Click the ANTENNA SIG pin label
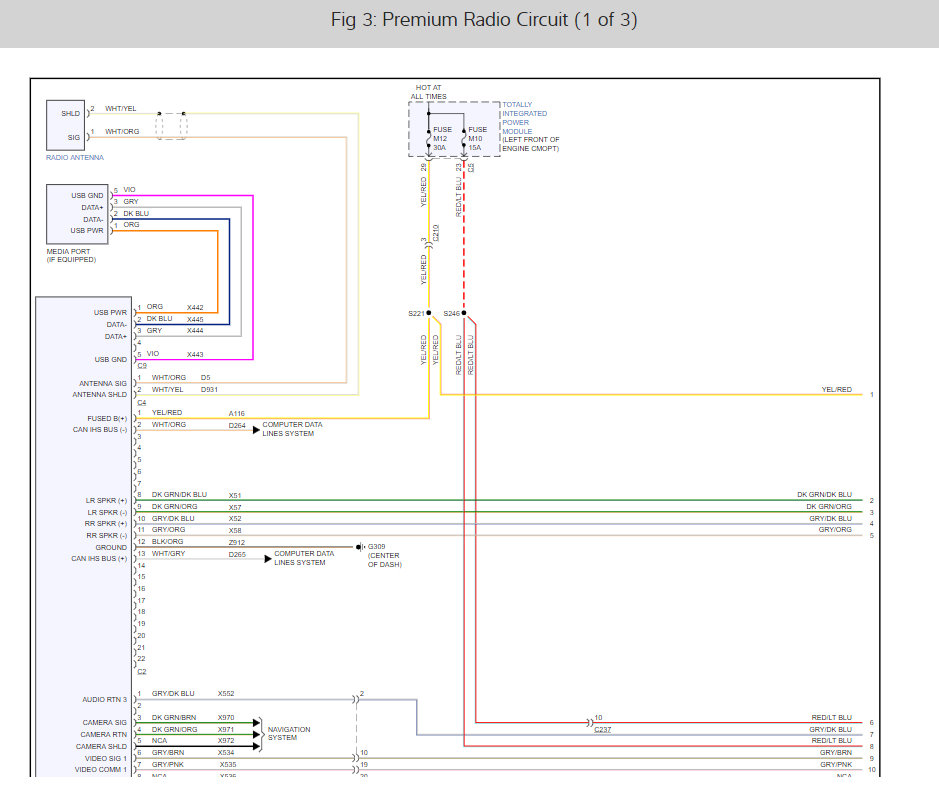The width and height of the screenshot is (939, 809). [x=103, y=383]
